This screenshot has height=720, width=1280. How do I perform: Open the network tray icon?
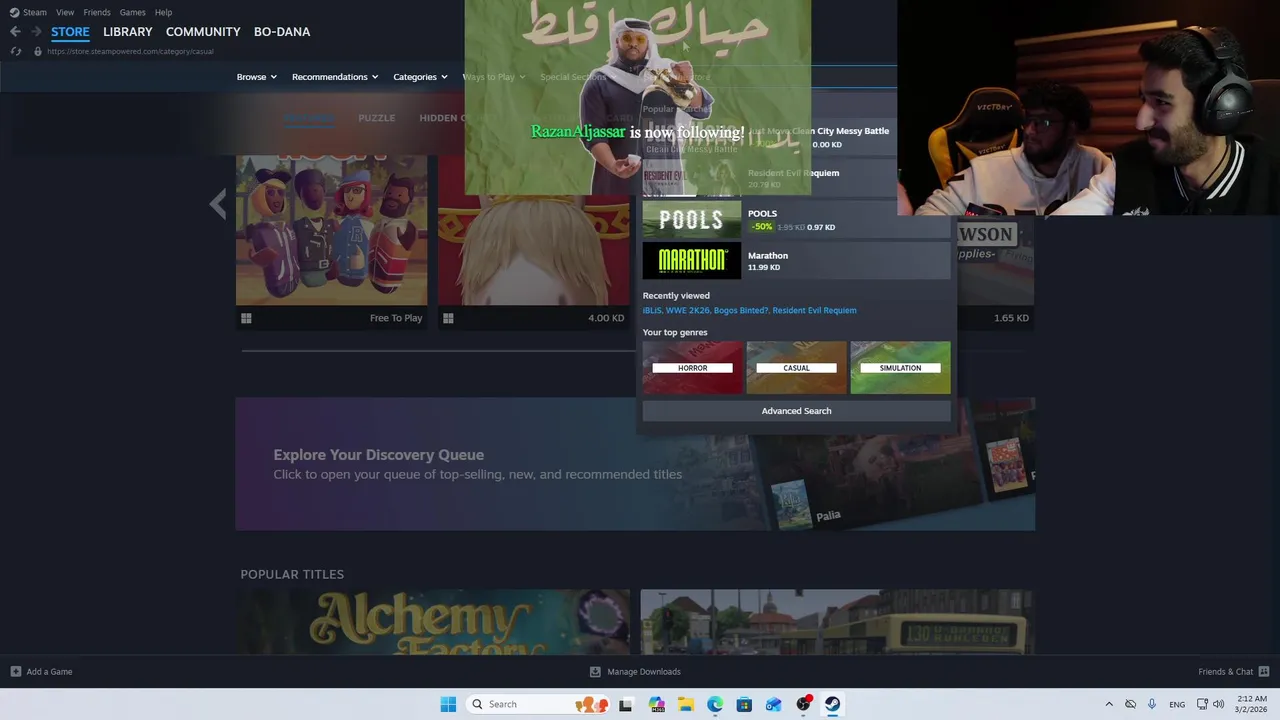click(1202, 704)
